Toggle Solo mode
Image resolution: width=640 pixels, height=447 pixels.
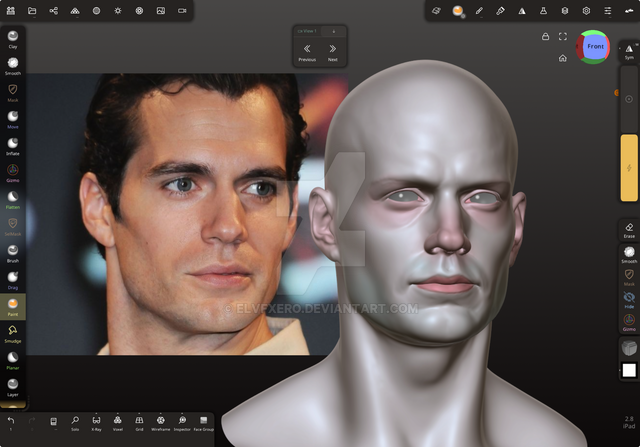[75, 423]
